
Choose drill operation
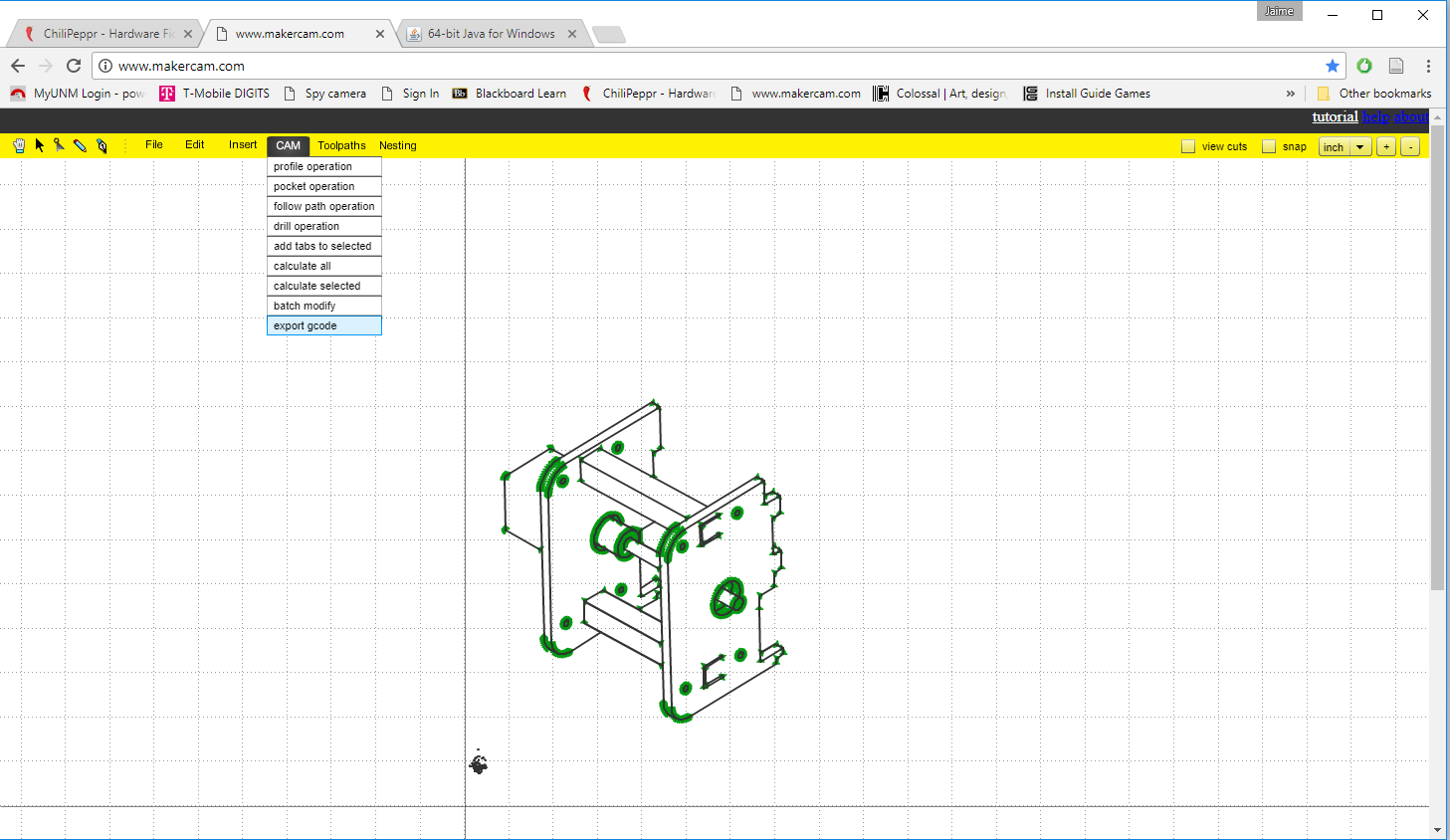pos(324,226)
